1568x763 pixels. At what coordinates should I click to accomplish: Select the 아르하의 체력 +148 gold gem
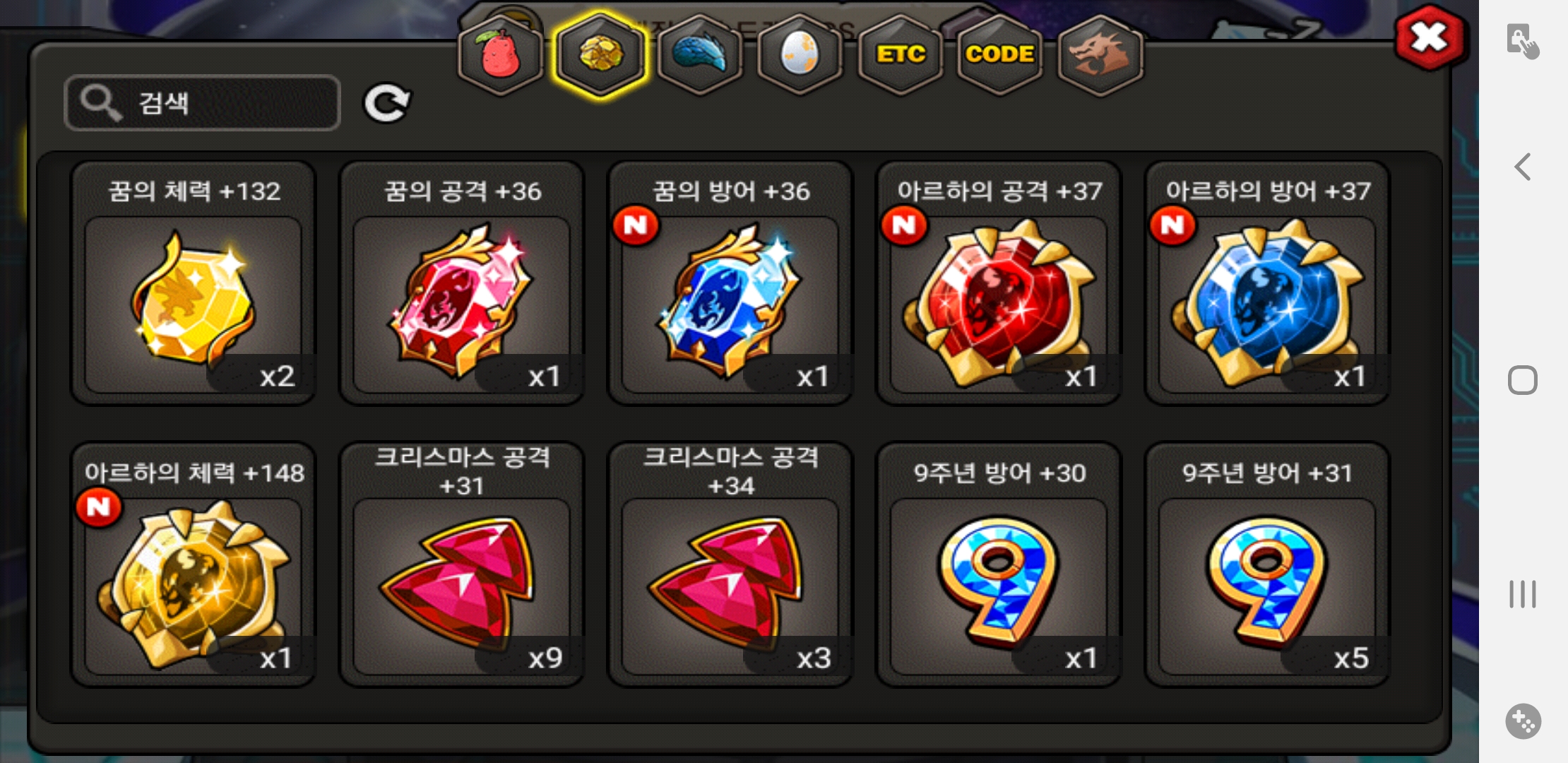pyautogui.click(x=194, y=564)
